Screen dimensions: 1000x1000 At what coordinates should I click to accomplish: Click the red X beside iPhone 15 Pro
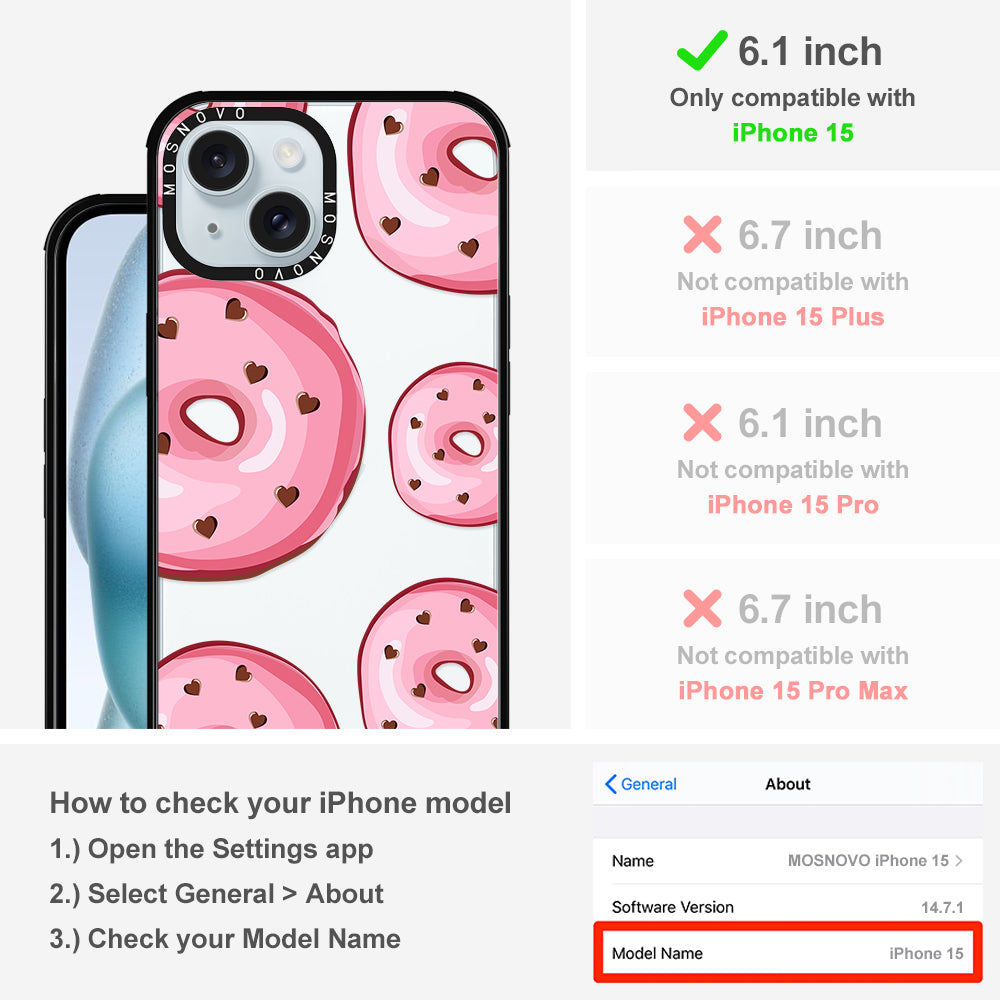(702, 422)
